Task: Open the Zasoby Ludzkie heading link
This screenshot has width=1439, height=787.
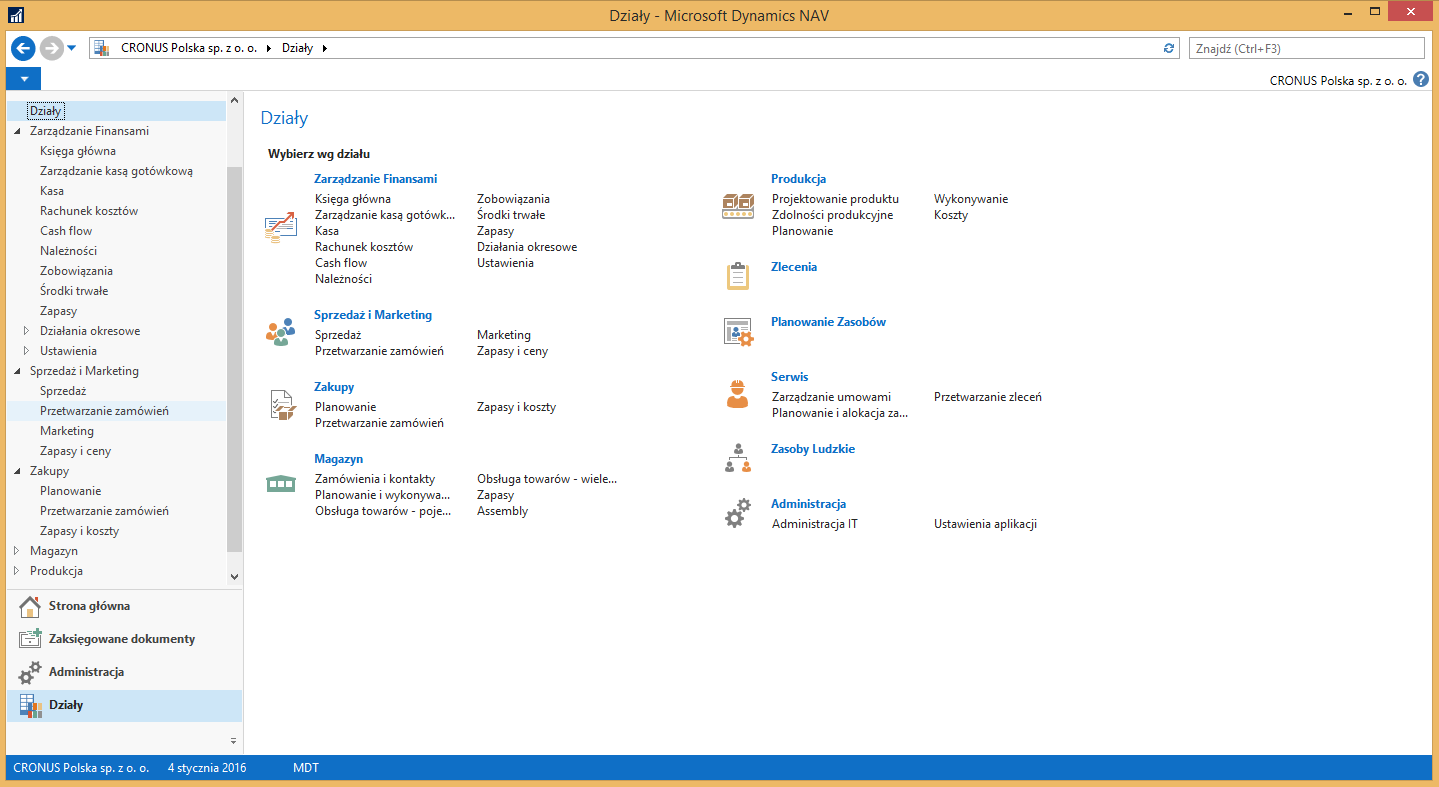Action: [x=813, y=449]
